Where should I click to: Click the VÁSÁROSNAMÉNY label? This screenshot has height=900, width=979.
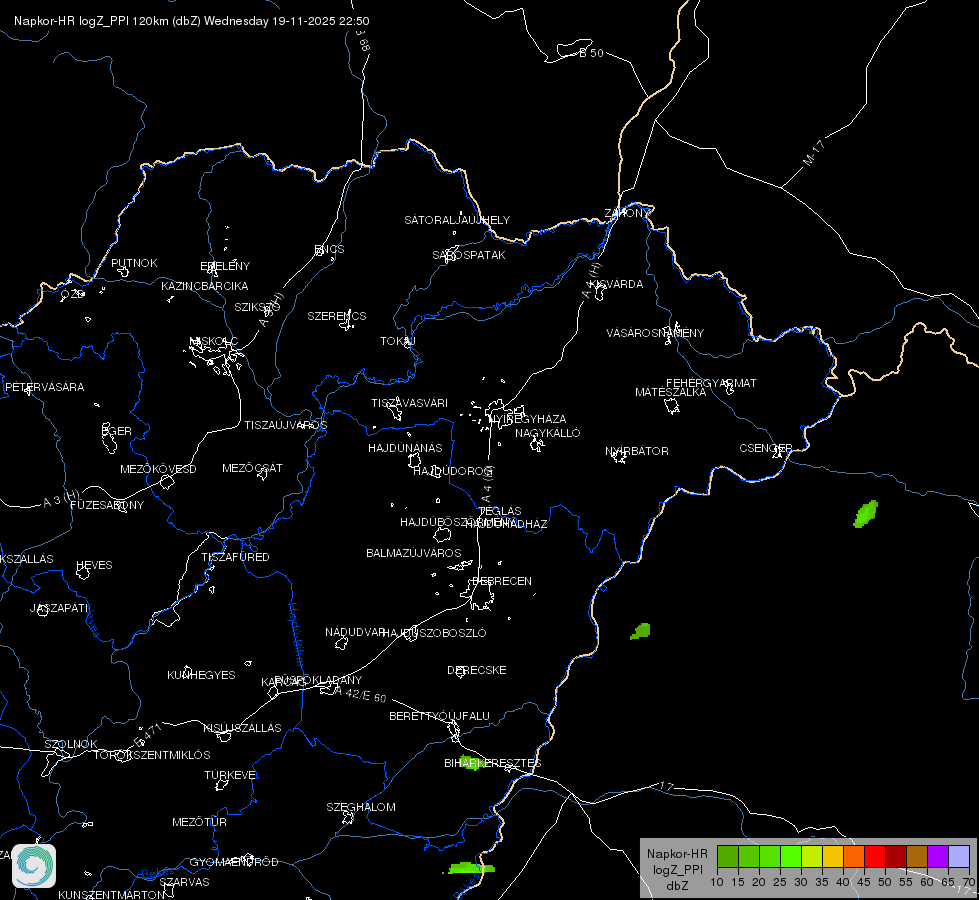click(x=655, y=333)
